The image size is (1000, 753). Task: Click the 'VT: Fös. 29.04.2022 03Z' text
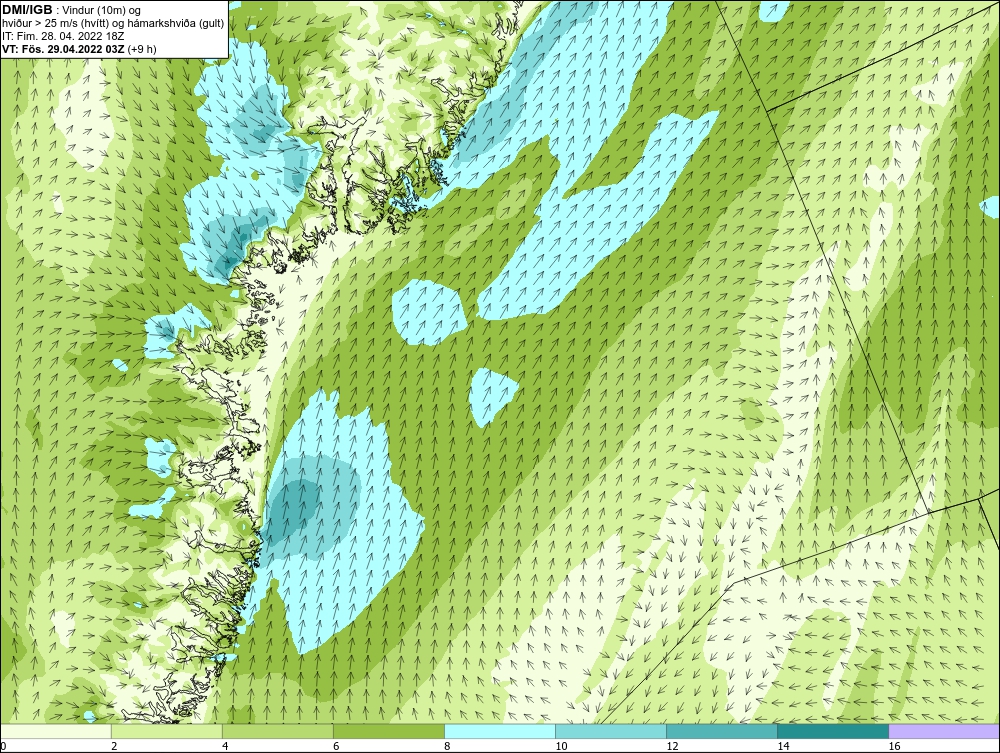pos(64,49)
